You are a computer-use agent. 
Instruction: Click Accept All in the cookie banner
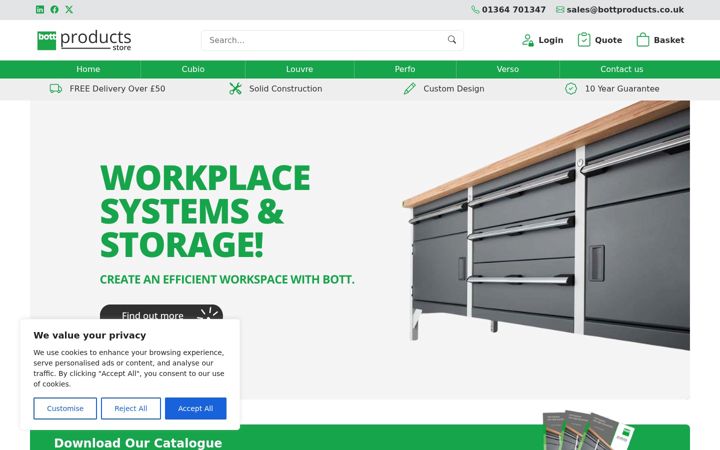coord(196,408)
